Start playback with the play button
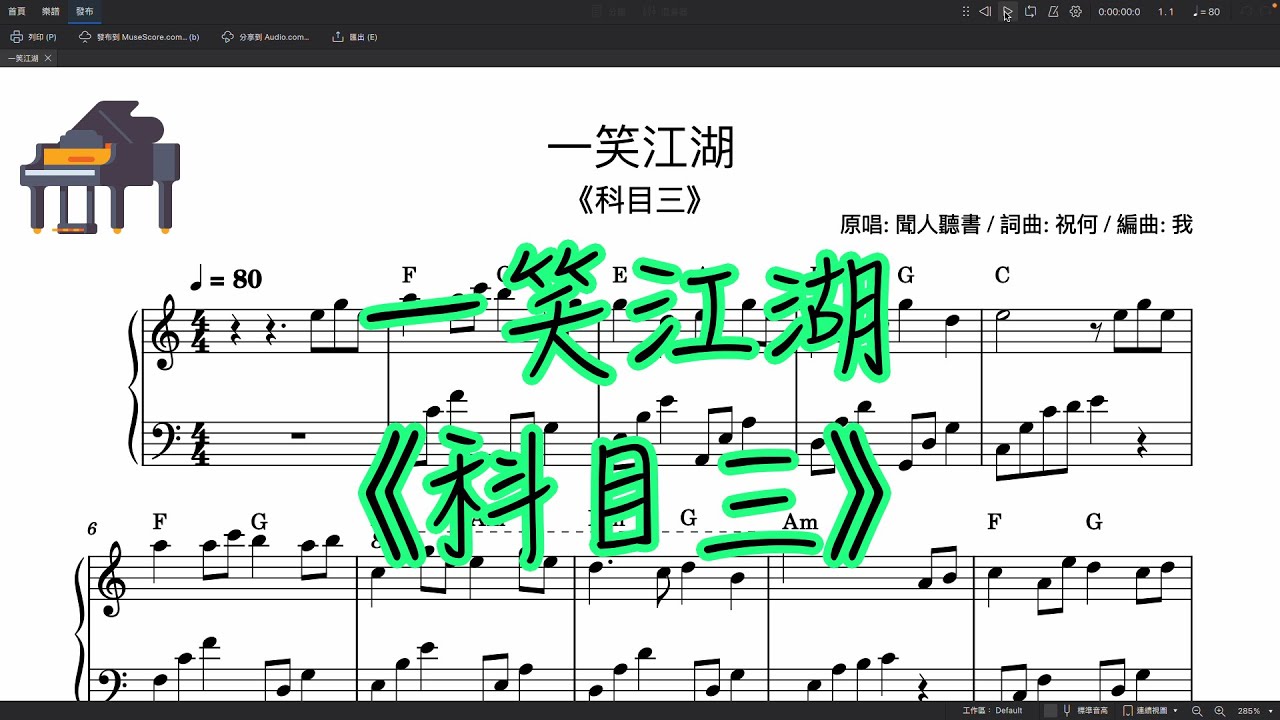 click(1007, 12)
